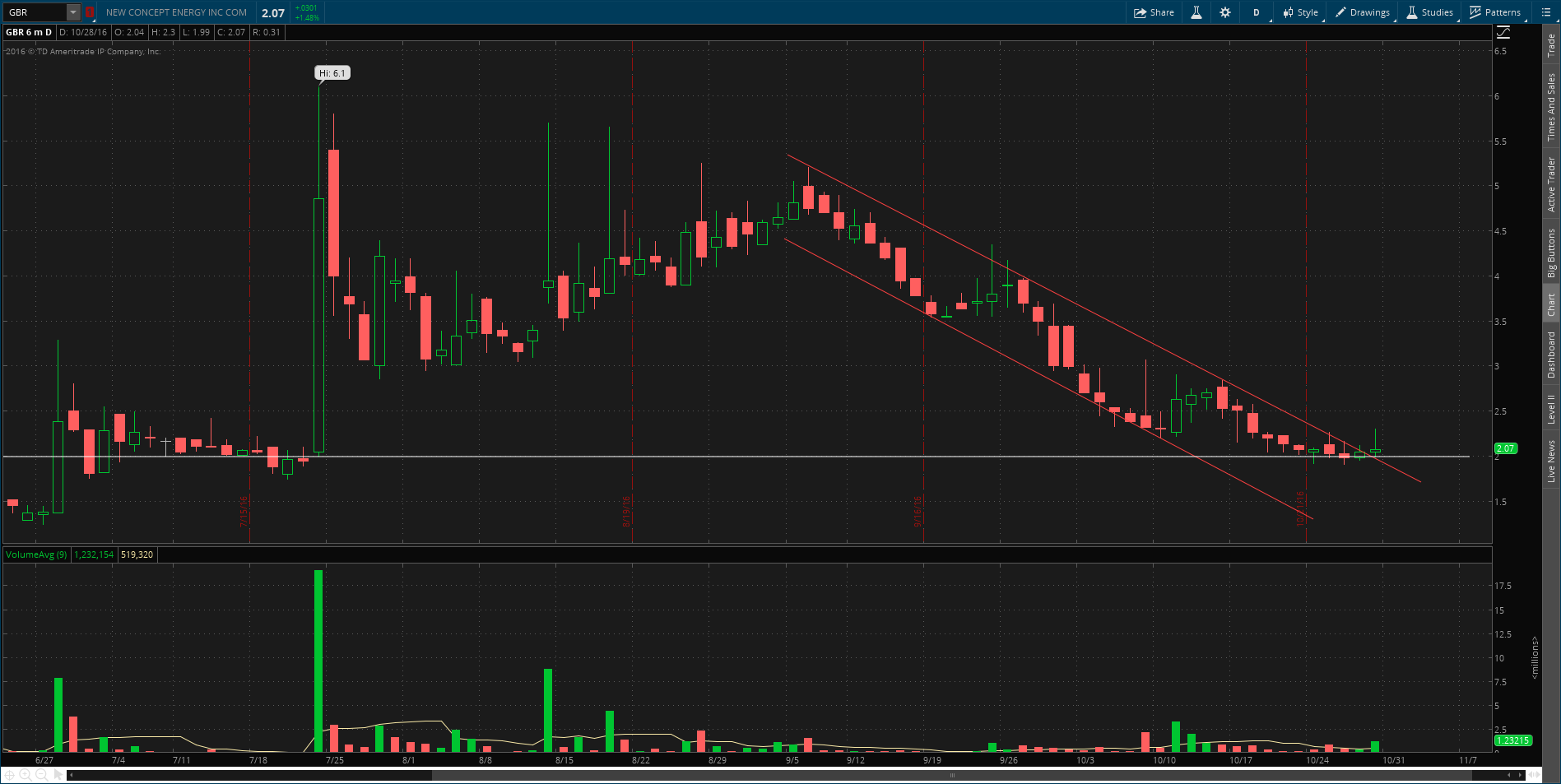The height and width of the screenshot is (784, 1561).
Task: Open chart settings gear icon
Action: click(x=1225, y=12)
